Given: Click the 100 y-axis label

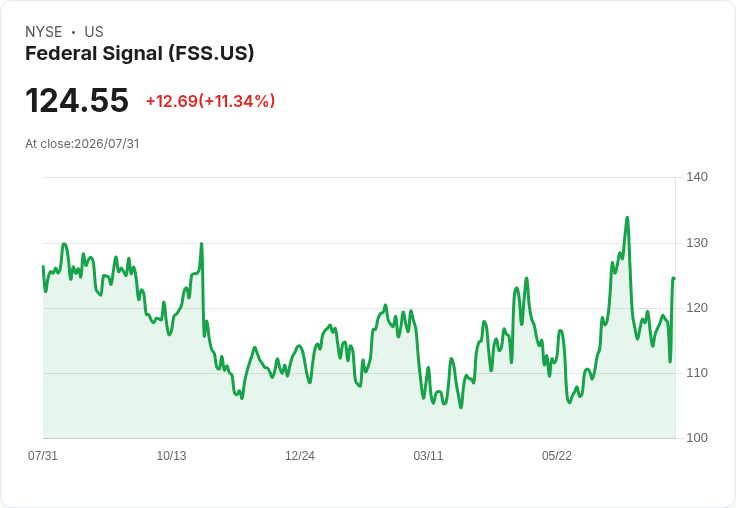Looking at the screenshot, I should pos(697,438).
